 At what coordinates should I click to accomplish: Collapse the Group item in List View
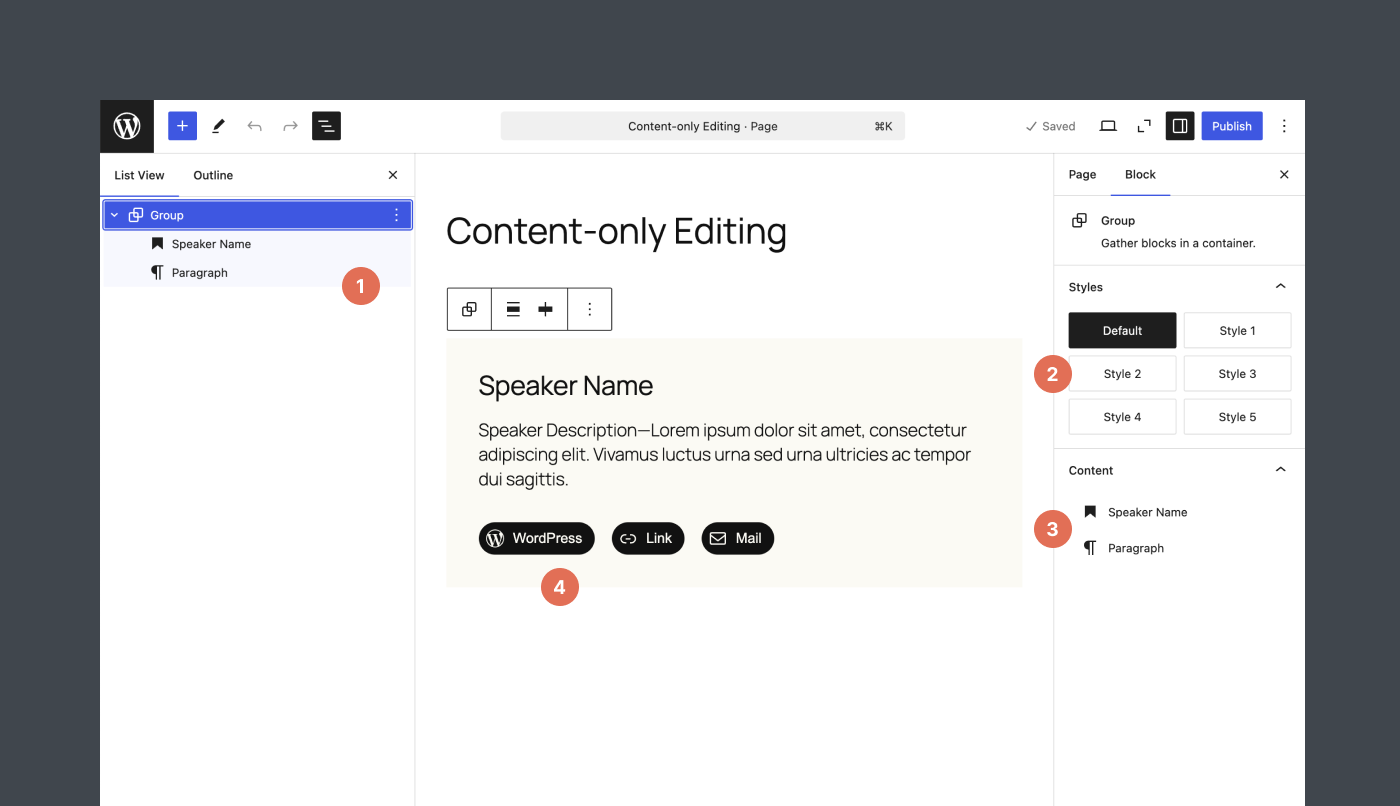114,215
